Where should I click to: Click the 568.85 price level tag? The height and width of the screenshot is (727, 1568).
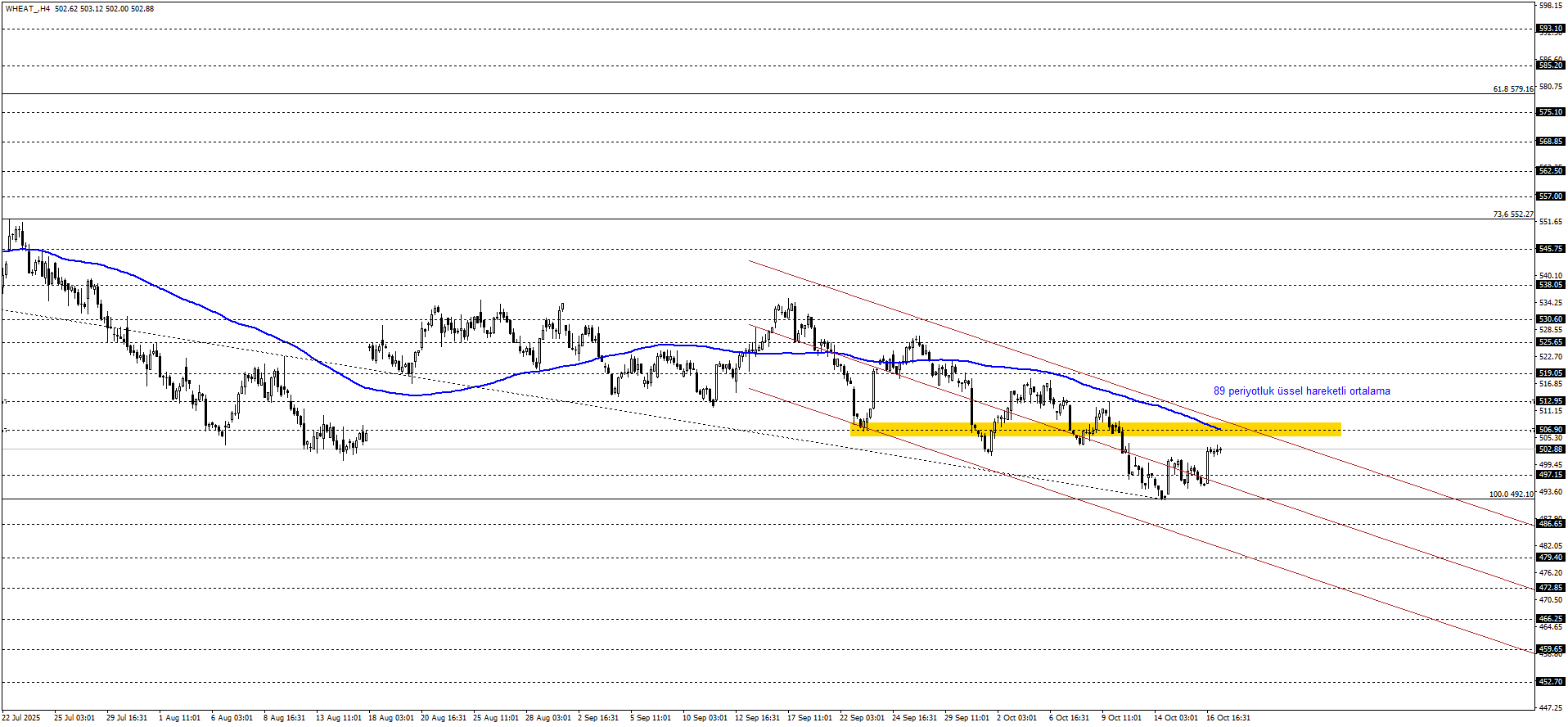click(x=1551, y=142)
